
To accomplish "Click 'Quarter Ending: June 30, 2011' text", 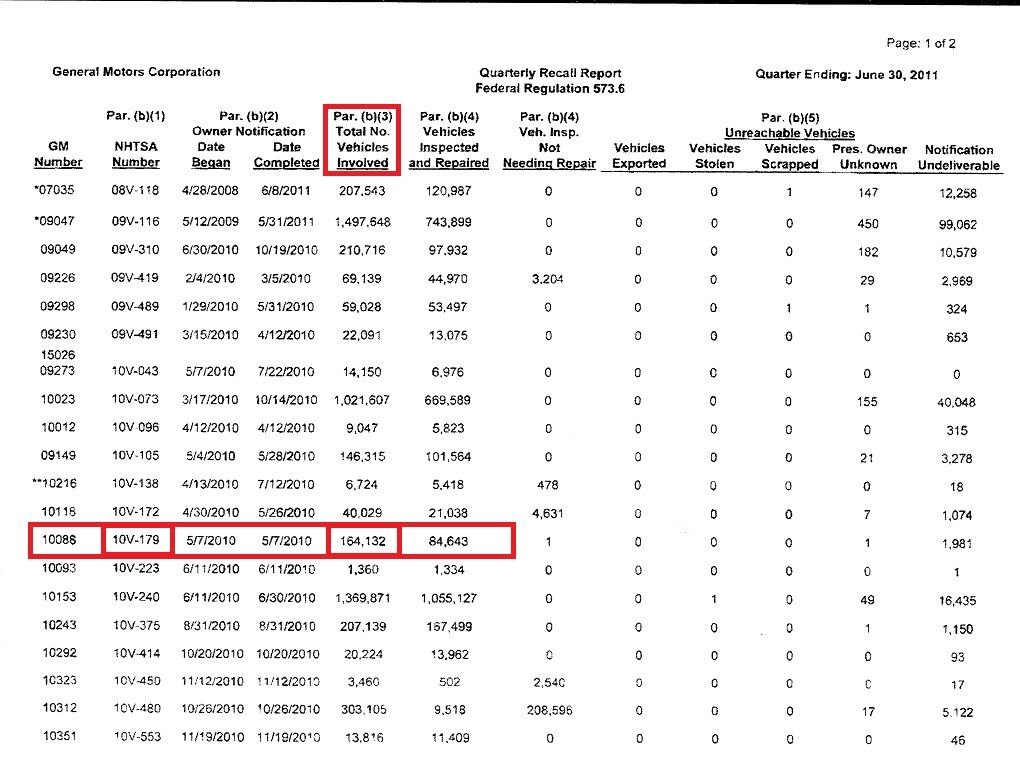I will tap(847, 74).
